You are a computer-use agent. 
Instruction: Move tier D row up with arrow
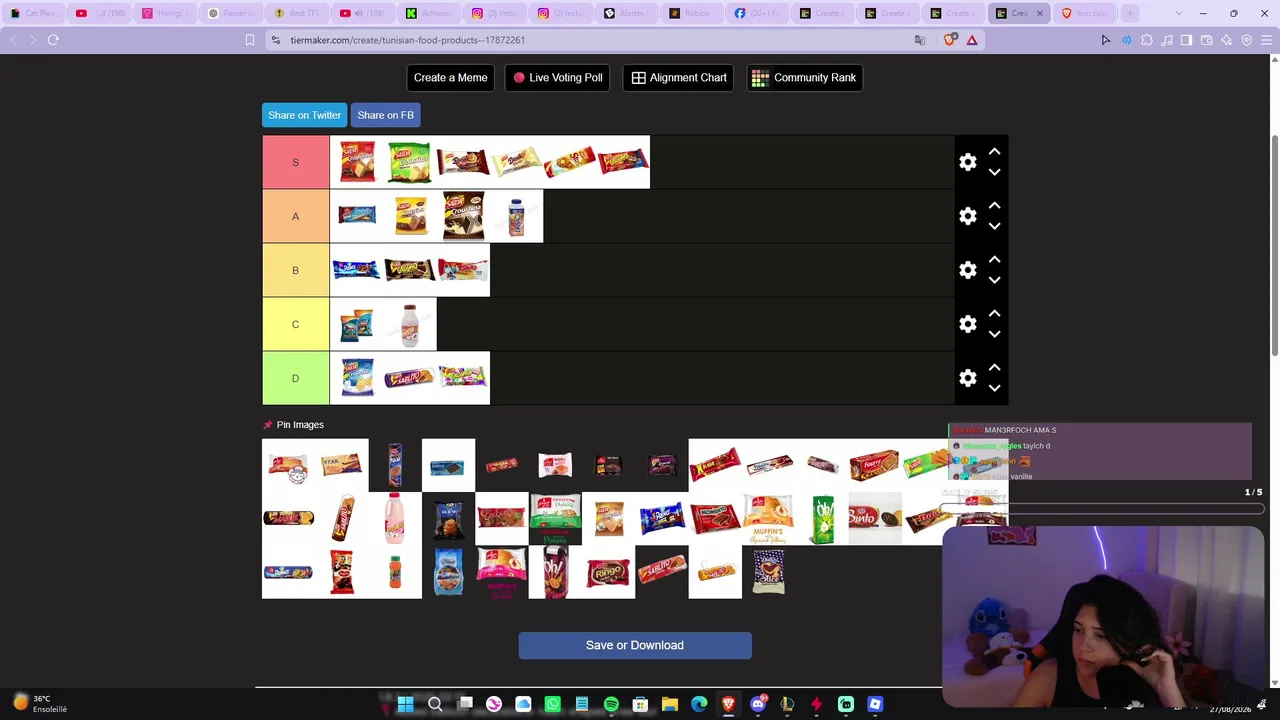994,368
